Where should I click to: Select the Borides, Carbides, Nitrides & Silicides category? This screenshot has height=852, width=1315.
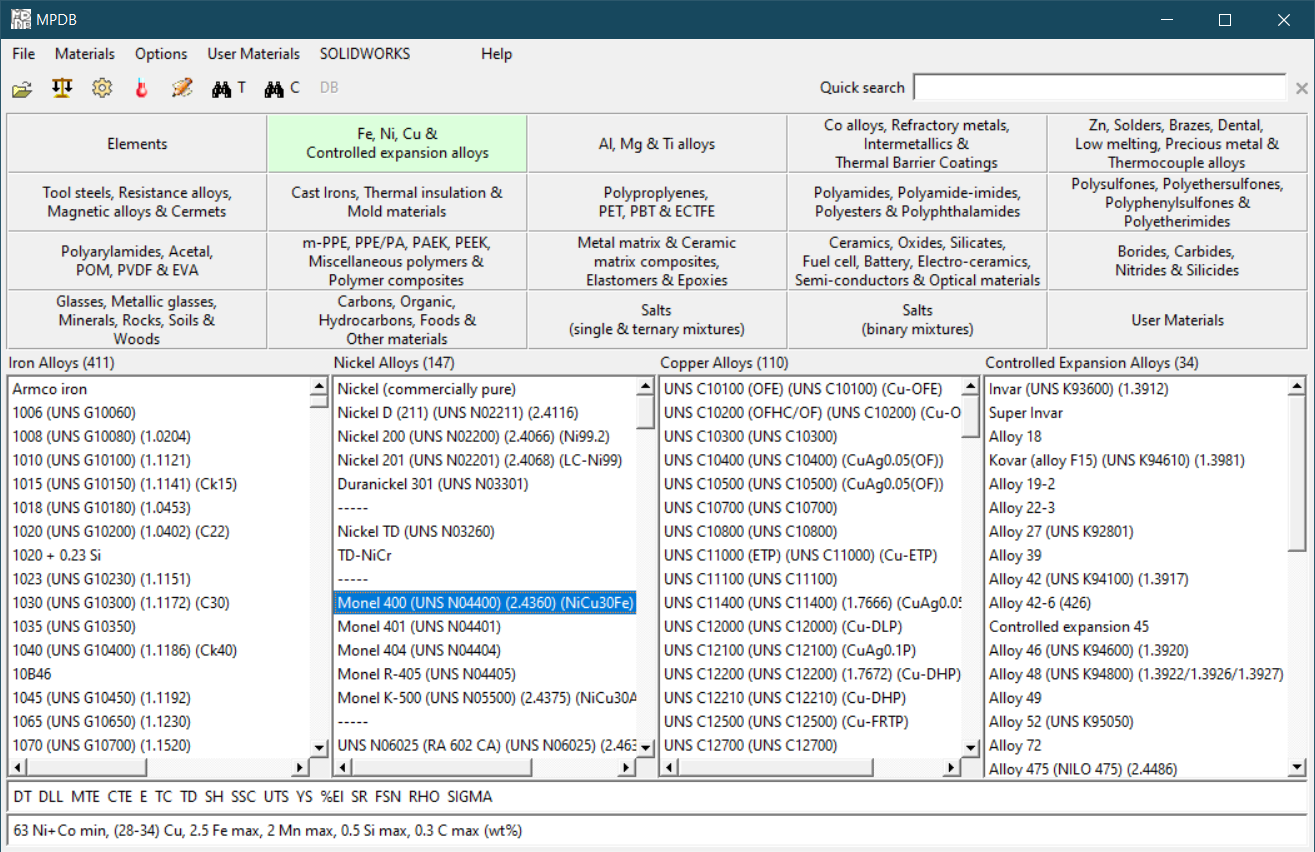[x=1177, y=261]
